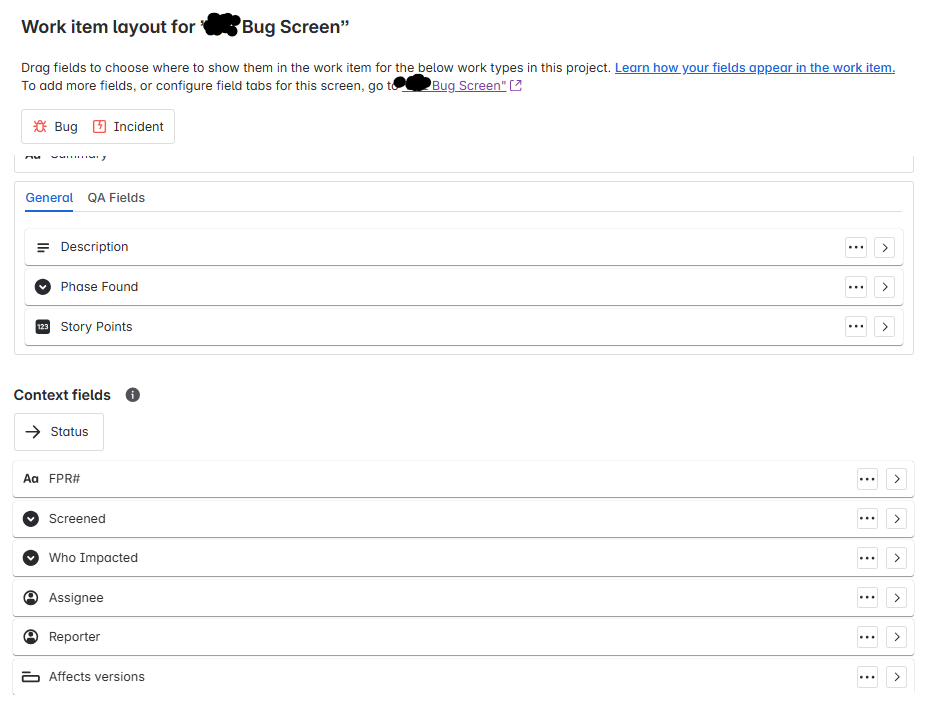This screenshot has height=710, width=930.
Task: Open more options for FPR# field
Action: pos(867,479)
